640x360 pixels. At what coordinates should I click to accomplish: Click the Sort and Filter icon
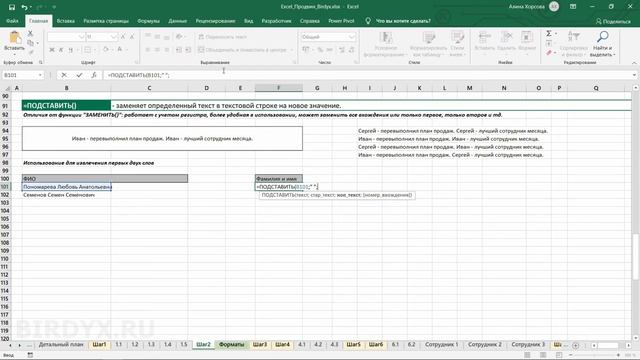[574, 37]
